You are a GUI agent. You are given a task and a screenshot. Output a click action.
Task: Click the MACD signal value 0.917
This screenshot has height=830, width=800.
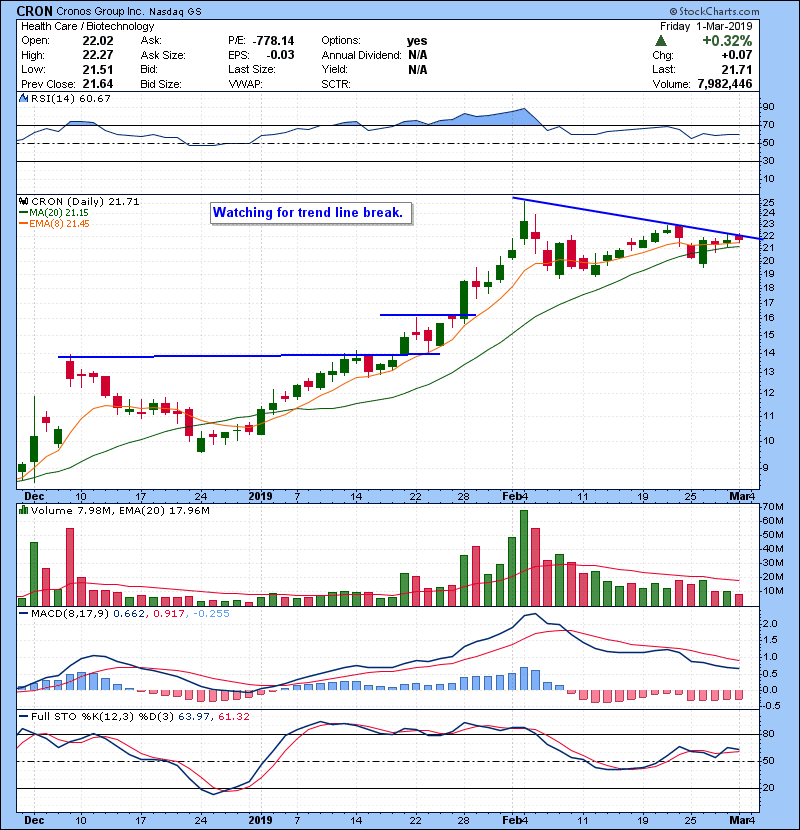pyautogui.click(x=169, y=614)
